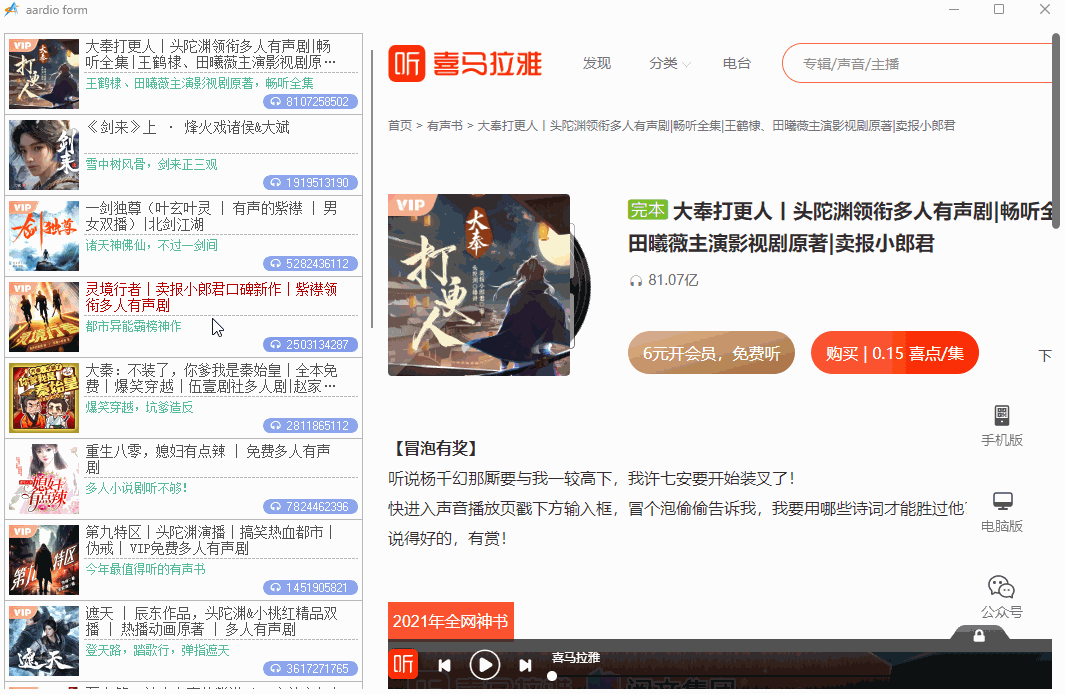Click the left list panel scrollbar
Screen dimensions: 1065x694
pos(372,189)
